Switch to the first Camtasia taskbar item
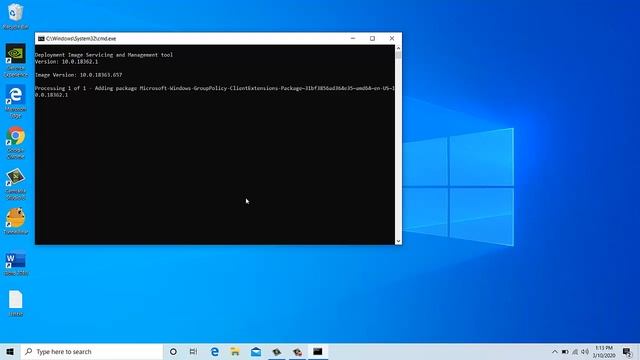Screen dimensions: 640x360 point(277,351)
